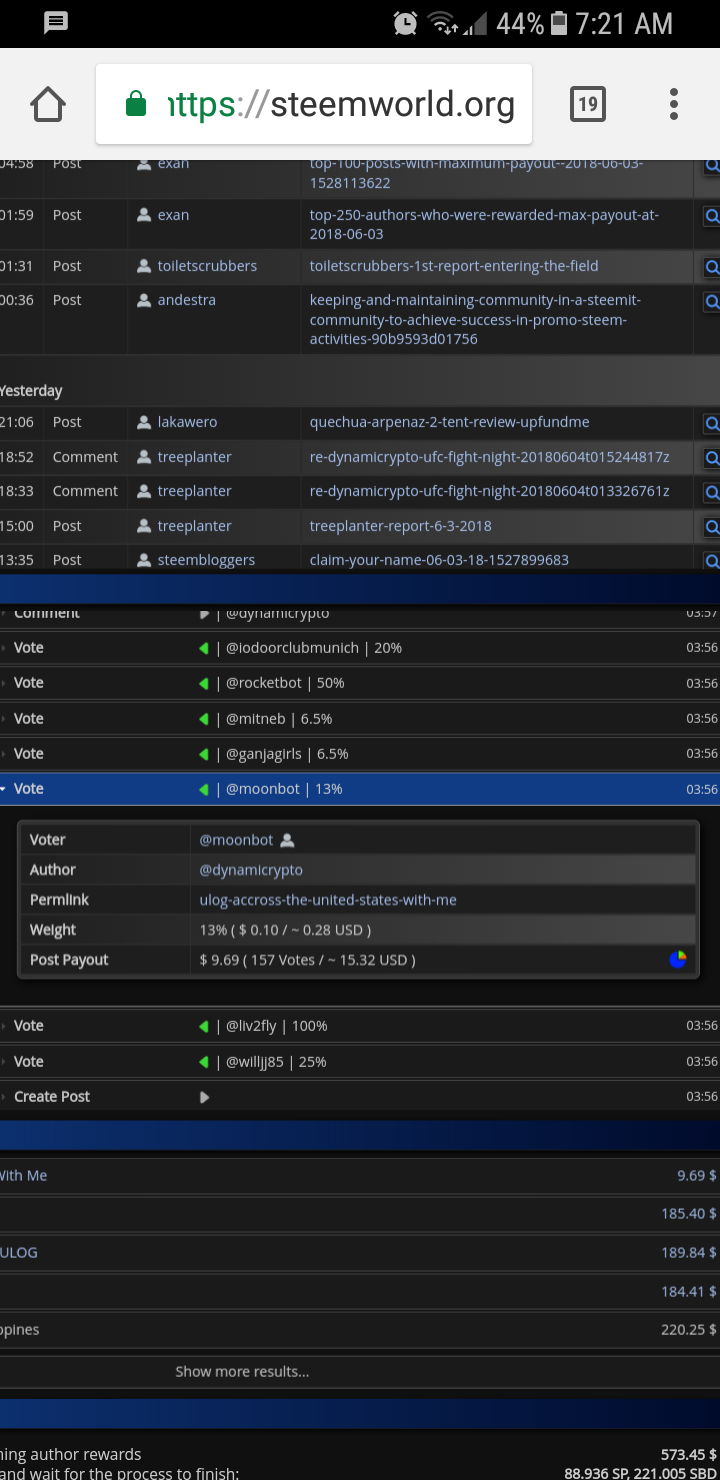Click author name lakawero
The height and width of the screenshot is (1480, 720).
point(187,422)
